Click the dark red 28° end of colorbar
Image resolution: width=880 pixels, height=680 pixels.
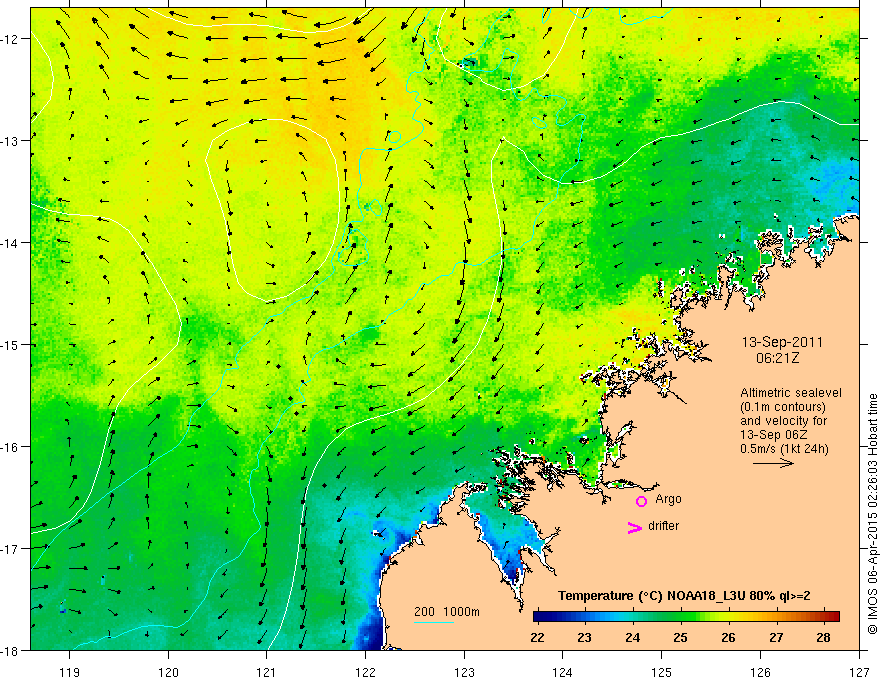[833, 616]
